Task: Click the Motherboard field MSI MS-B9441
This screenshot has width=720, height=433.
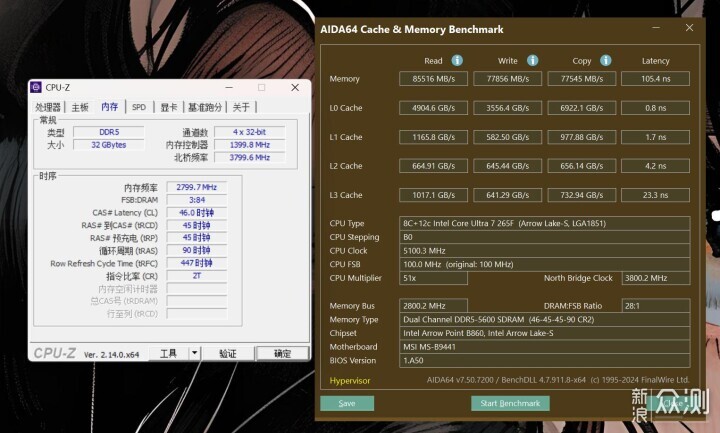Action: click(x=545, y=347)
